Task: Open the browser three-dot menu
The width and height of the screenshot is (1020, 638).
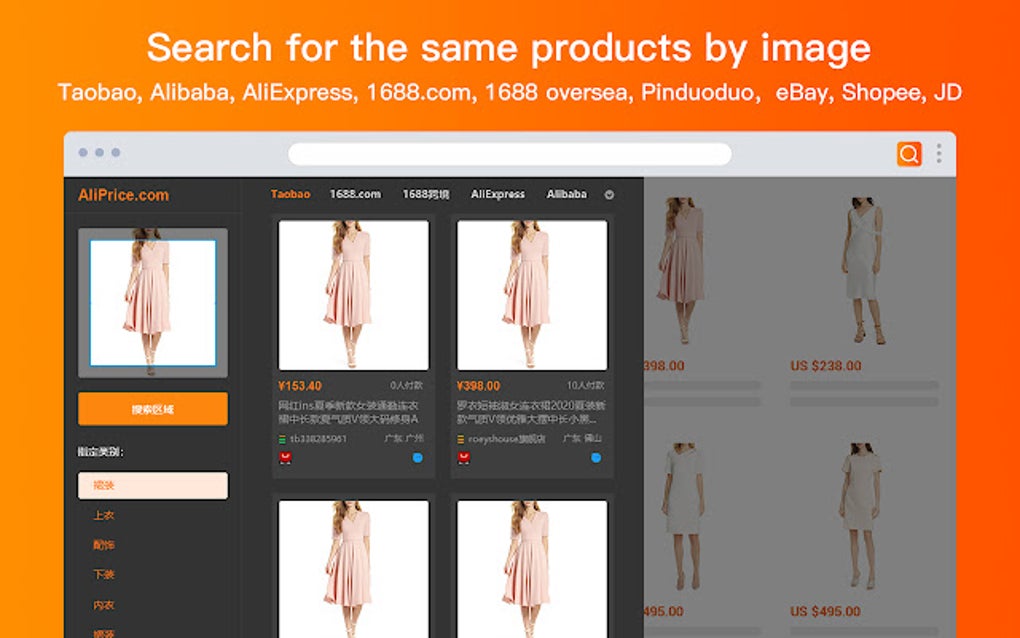Action: (937, 153)
